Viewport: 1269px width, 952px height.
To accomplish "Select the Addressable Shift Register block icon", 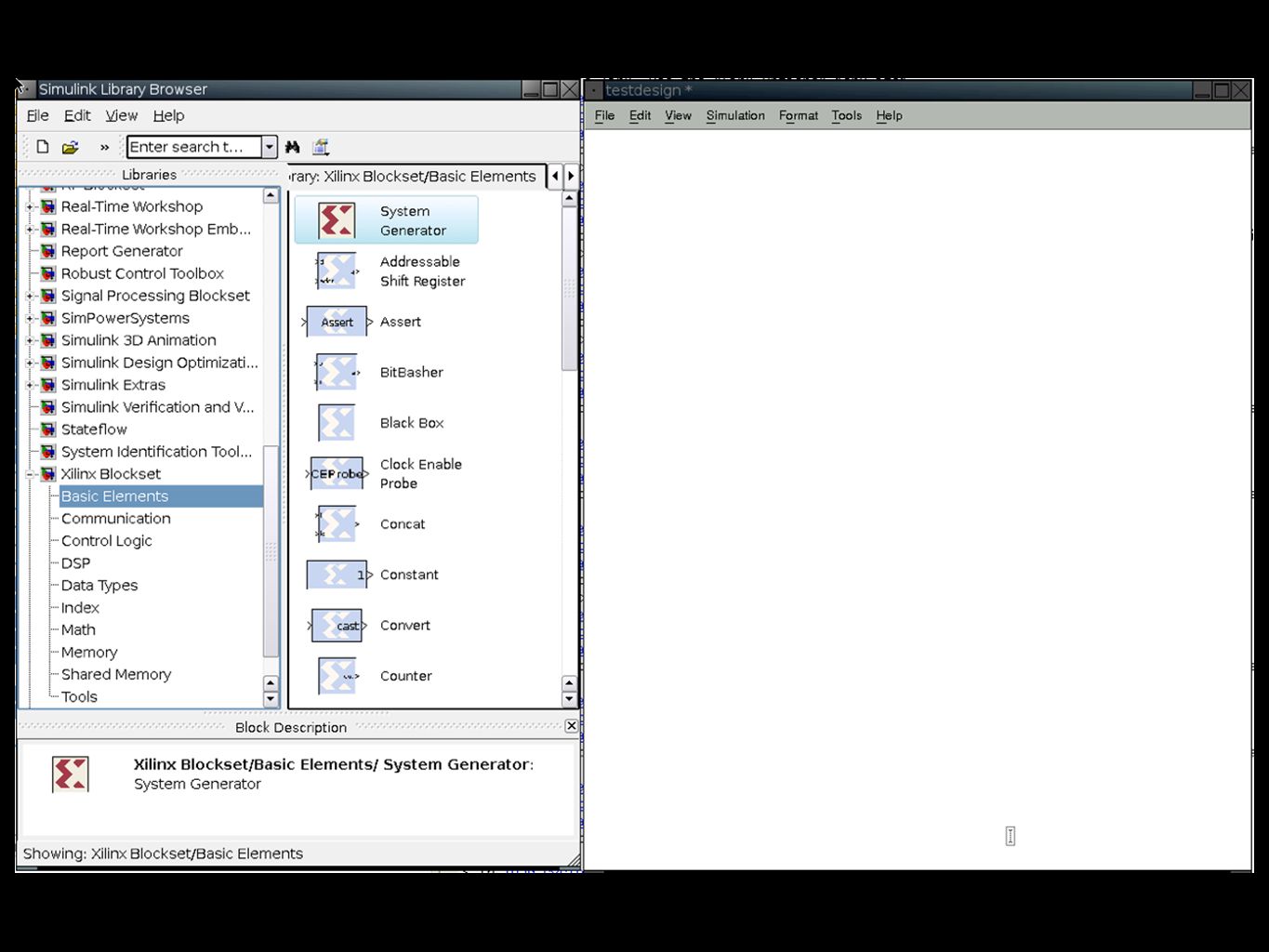I will click(x=337, y=271).
